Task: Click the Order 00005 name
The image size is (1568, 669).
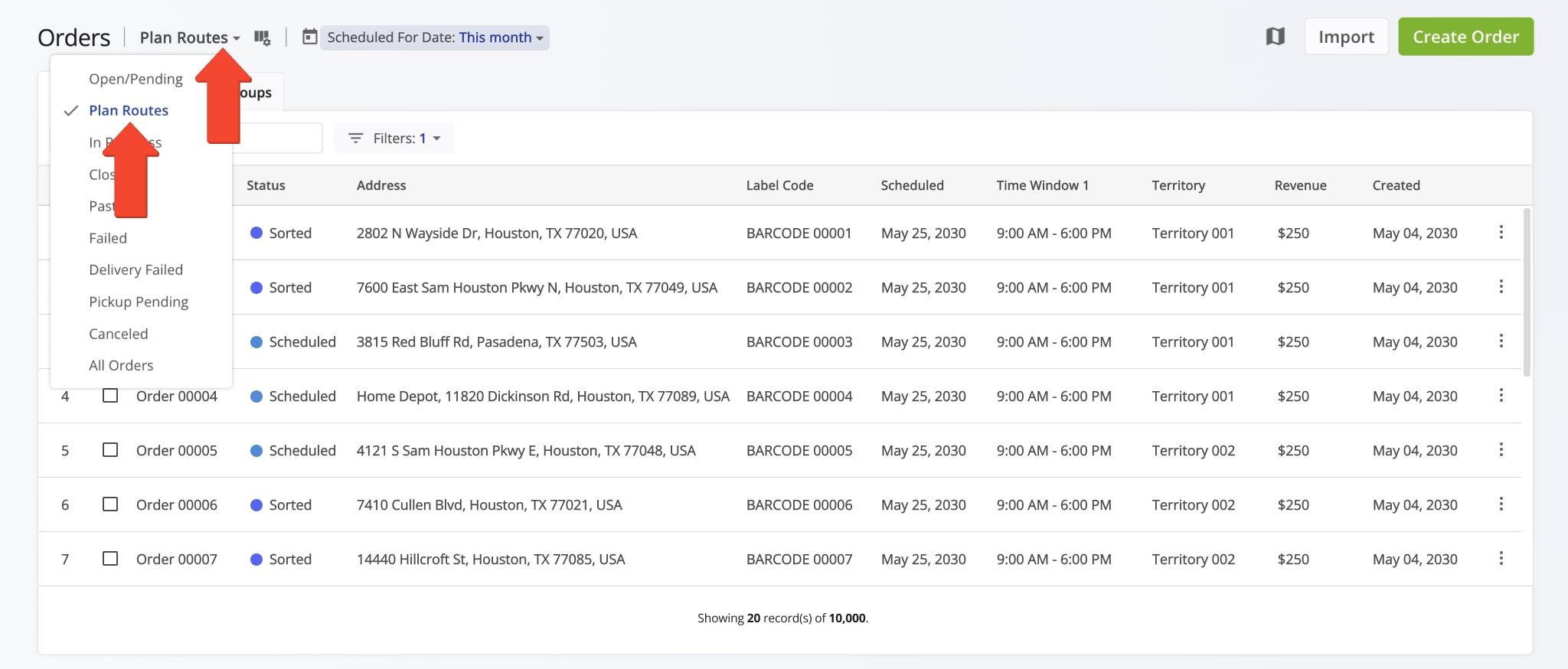Action: click(x=177, y=450)
